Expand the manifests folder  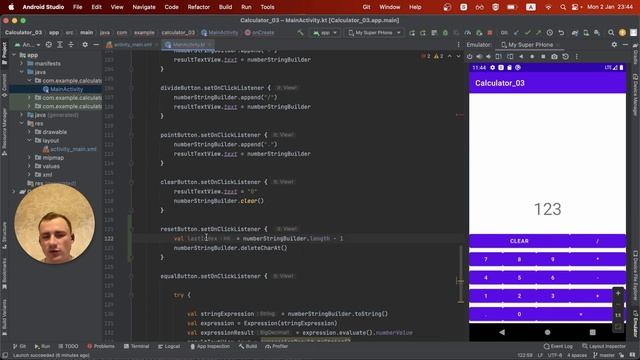point(22,63)
